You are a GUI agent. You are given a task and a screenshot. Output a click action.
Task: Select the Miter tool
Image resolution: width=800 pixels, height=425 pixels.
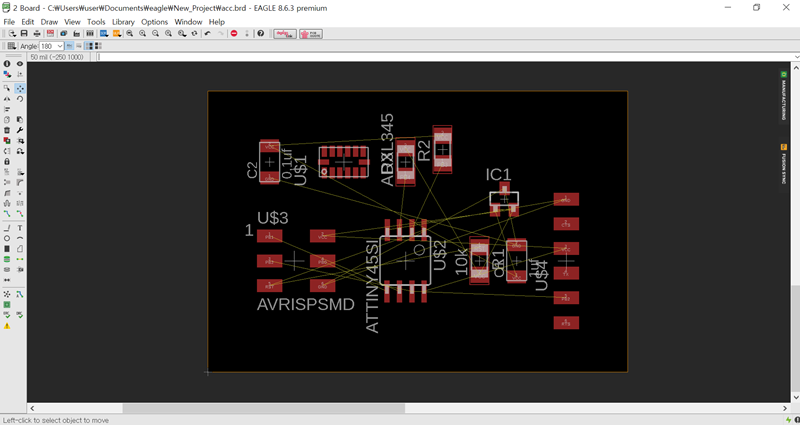[20, 182]
